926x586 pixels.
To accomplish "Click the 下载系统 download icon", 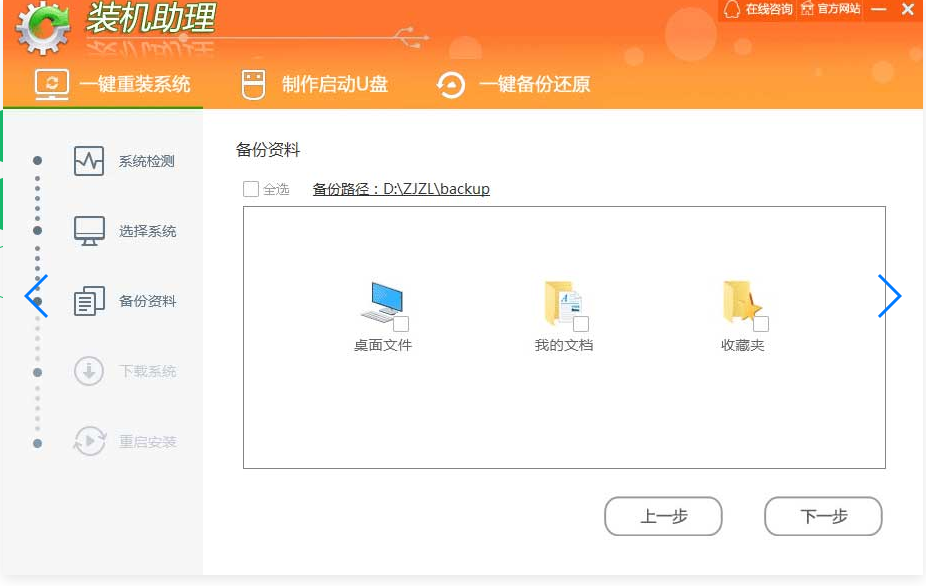I will point(89,371).
